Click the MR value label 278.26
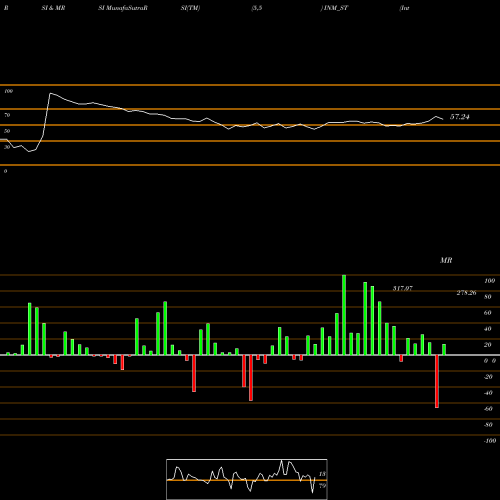This screenshot has height=500, width=500. (466, 293)
